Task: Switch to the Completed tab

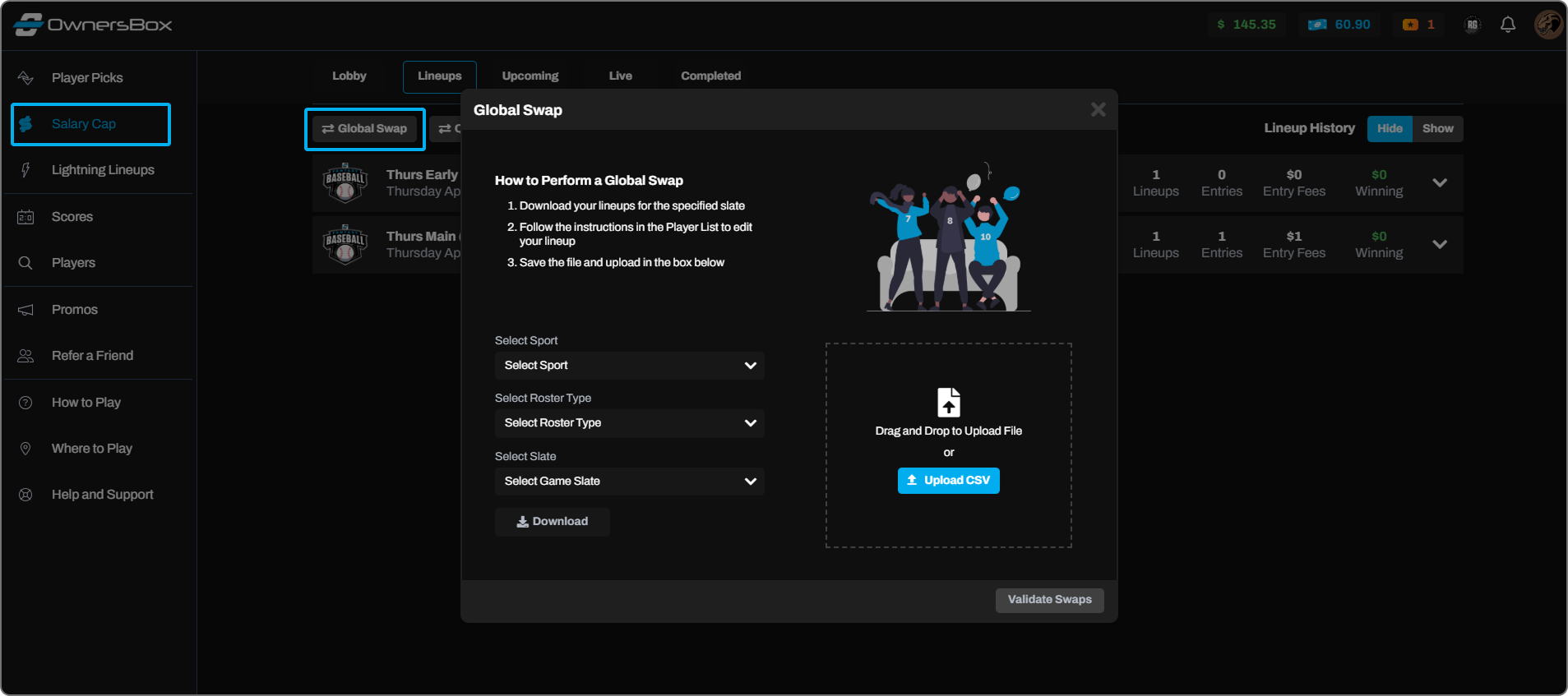Action: point(710,76)
